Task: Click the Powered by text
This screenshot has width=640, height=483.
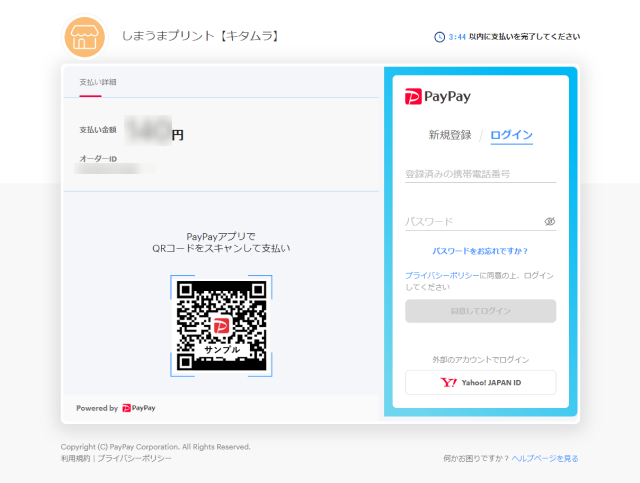Action: [97, 408]
